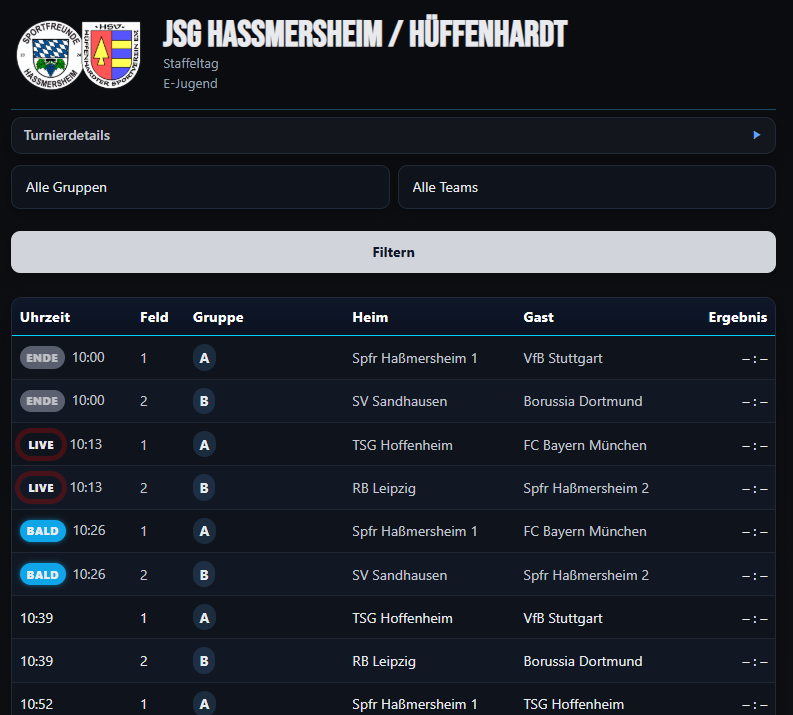The height and width of the screenshot is (715, 793).
Task: Click FC Bayern München in the 10:26 row
Action: click(x=585, y=531)
